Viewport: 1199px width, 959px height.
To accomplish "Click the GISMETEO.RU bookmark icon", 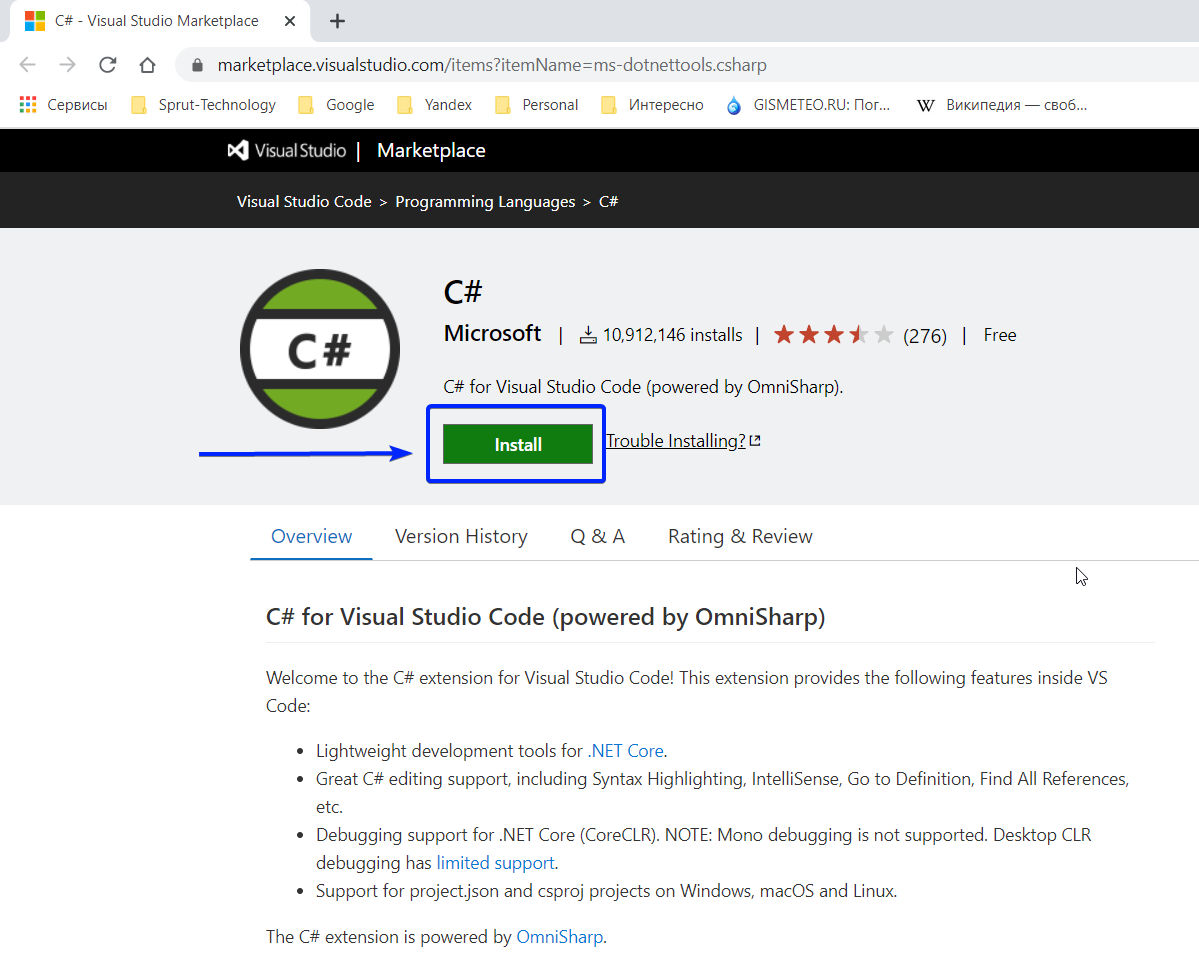I will (734, 104).
